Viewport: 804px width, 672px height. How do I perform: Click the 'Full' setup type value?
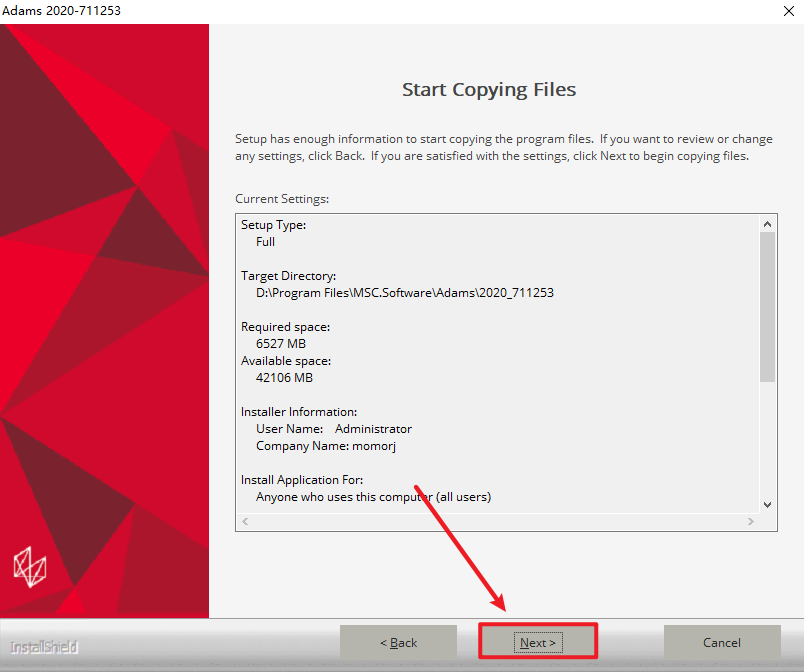pyautogui.click(x=265, y=242)
